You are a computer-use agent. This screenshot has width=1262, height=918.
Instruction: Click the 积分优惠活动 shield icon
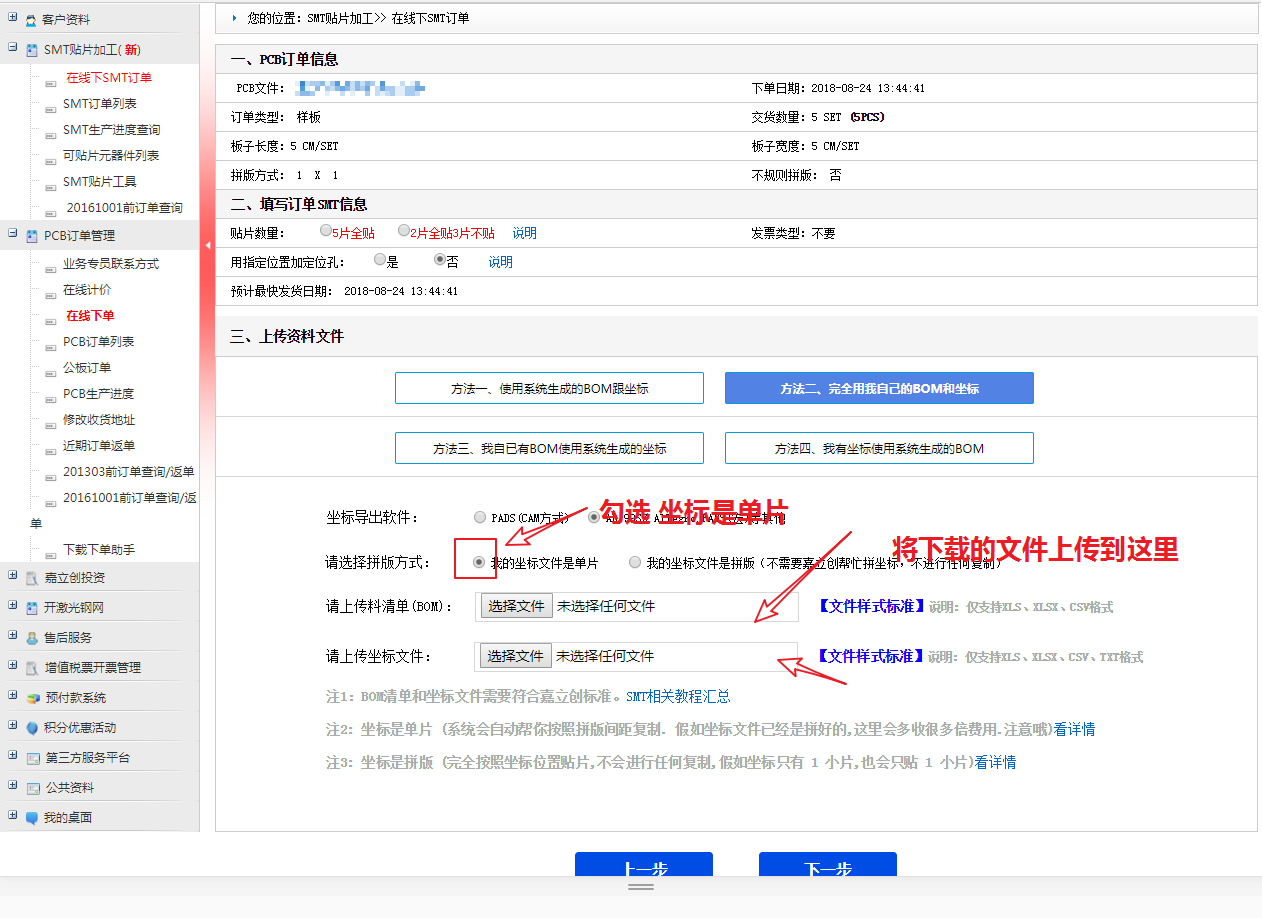pos(32,728)
